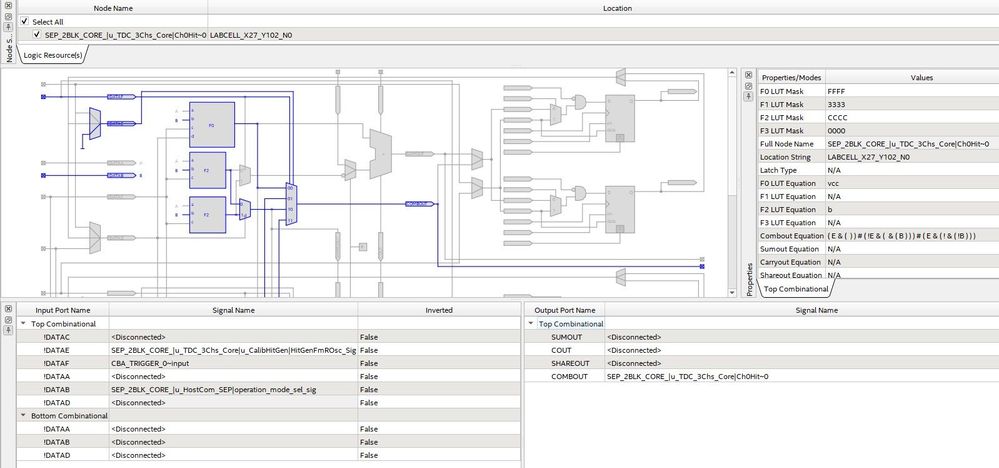Collapse Top Combinational group in output ports
This screenshot has height=468, width=999.
(531, 324)
